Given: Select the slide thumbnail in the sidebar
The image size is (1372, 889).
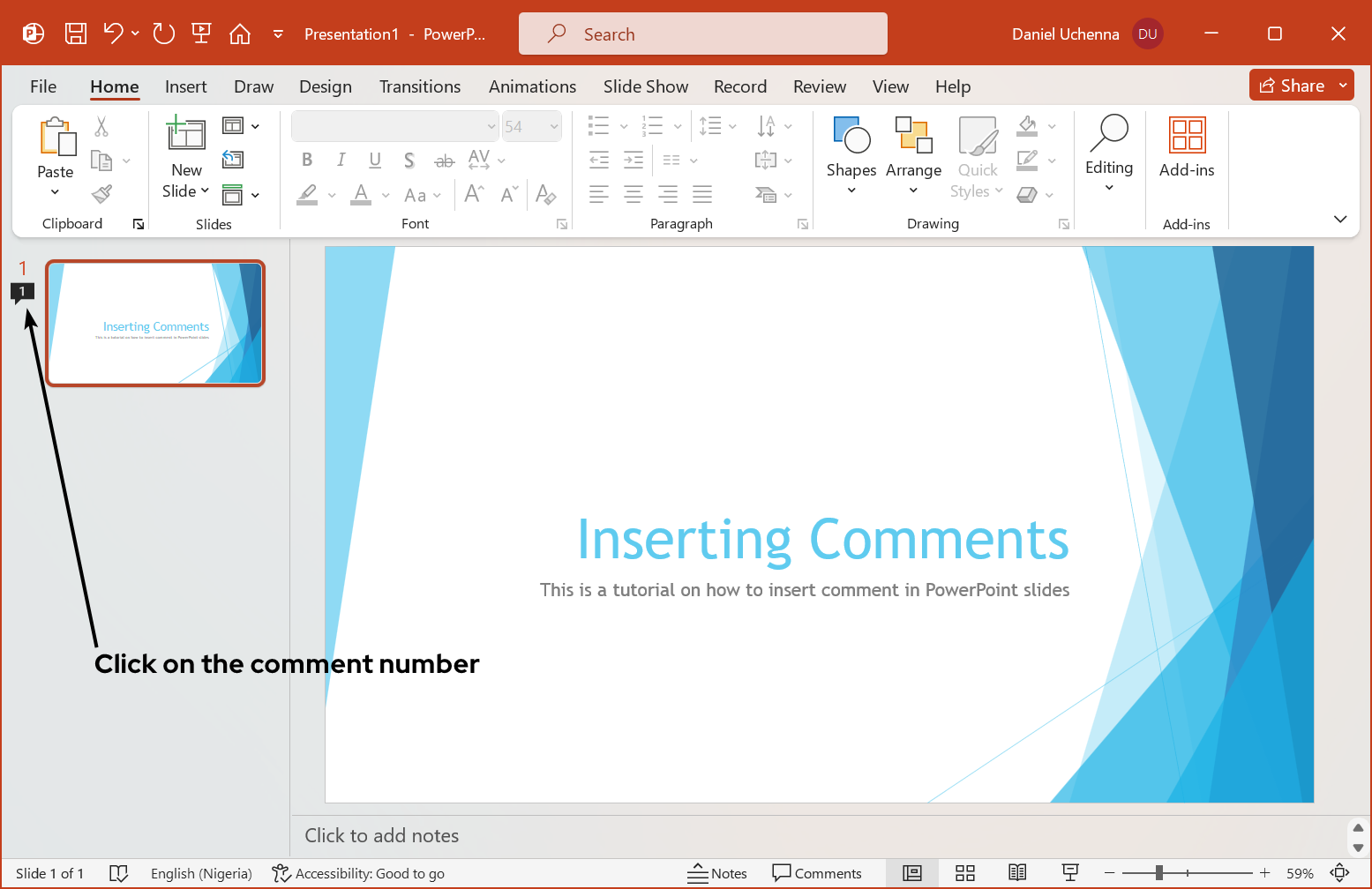Looking at the screenshot, I should [155, 323].
